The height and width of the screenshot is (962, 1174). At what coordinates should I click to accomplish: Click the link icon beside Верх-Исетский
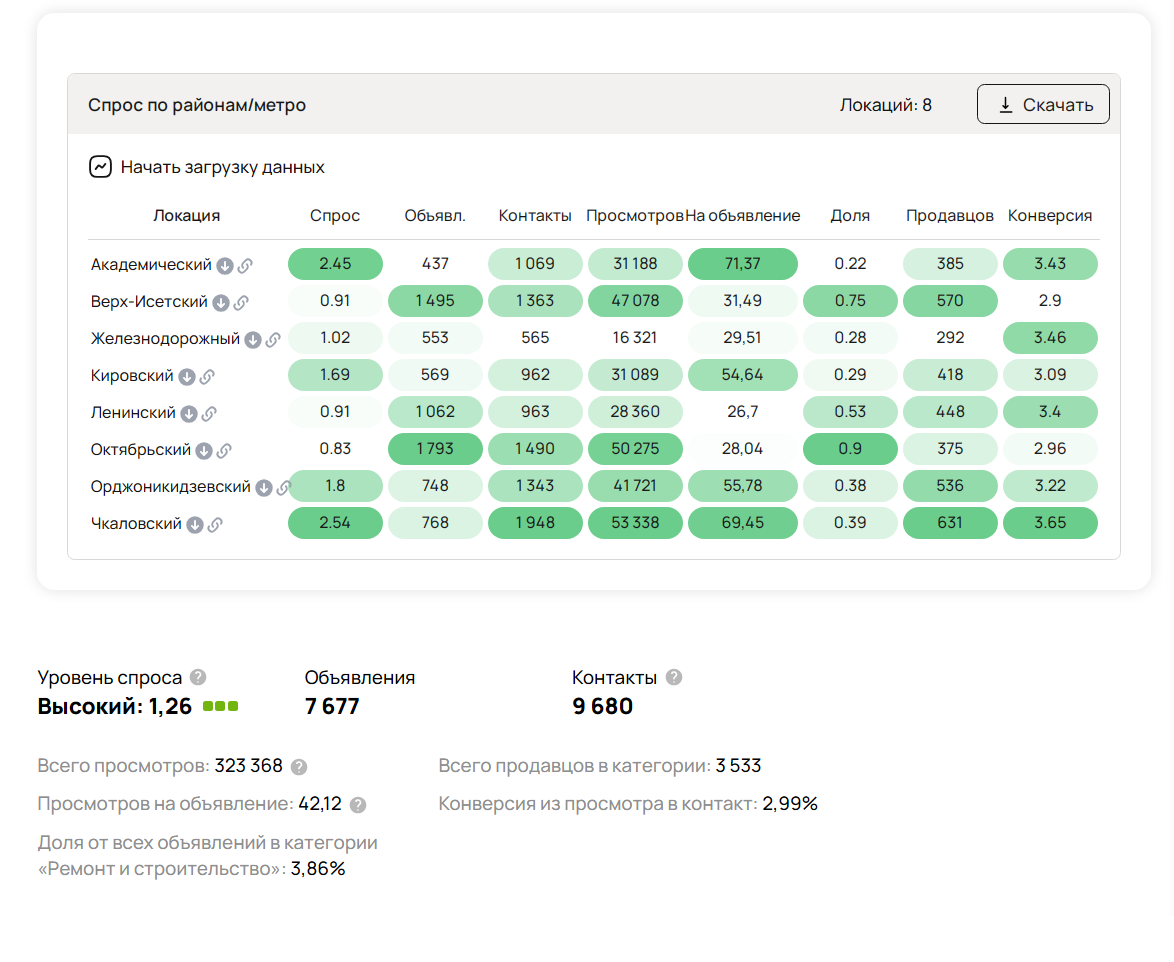[241, 302]
